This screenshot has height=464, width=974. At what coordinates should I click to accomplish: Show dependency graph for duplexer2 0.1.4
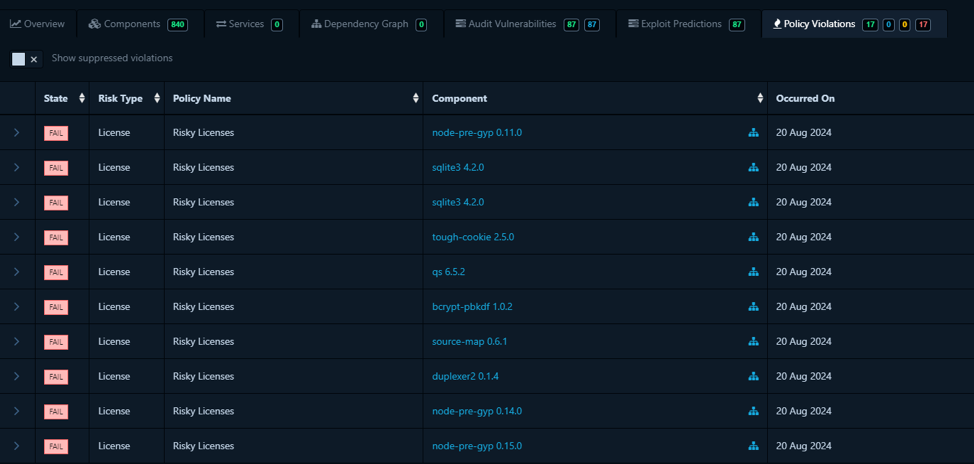coord(753,376)
